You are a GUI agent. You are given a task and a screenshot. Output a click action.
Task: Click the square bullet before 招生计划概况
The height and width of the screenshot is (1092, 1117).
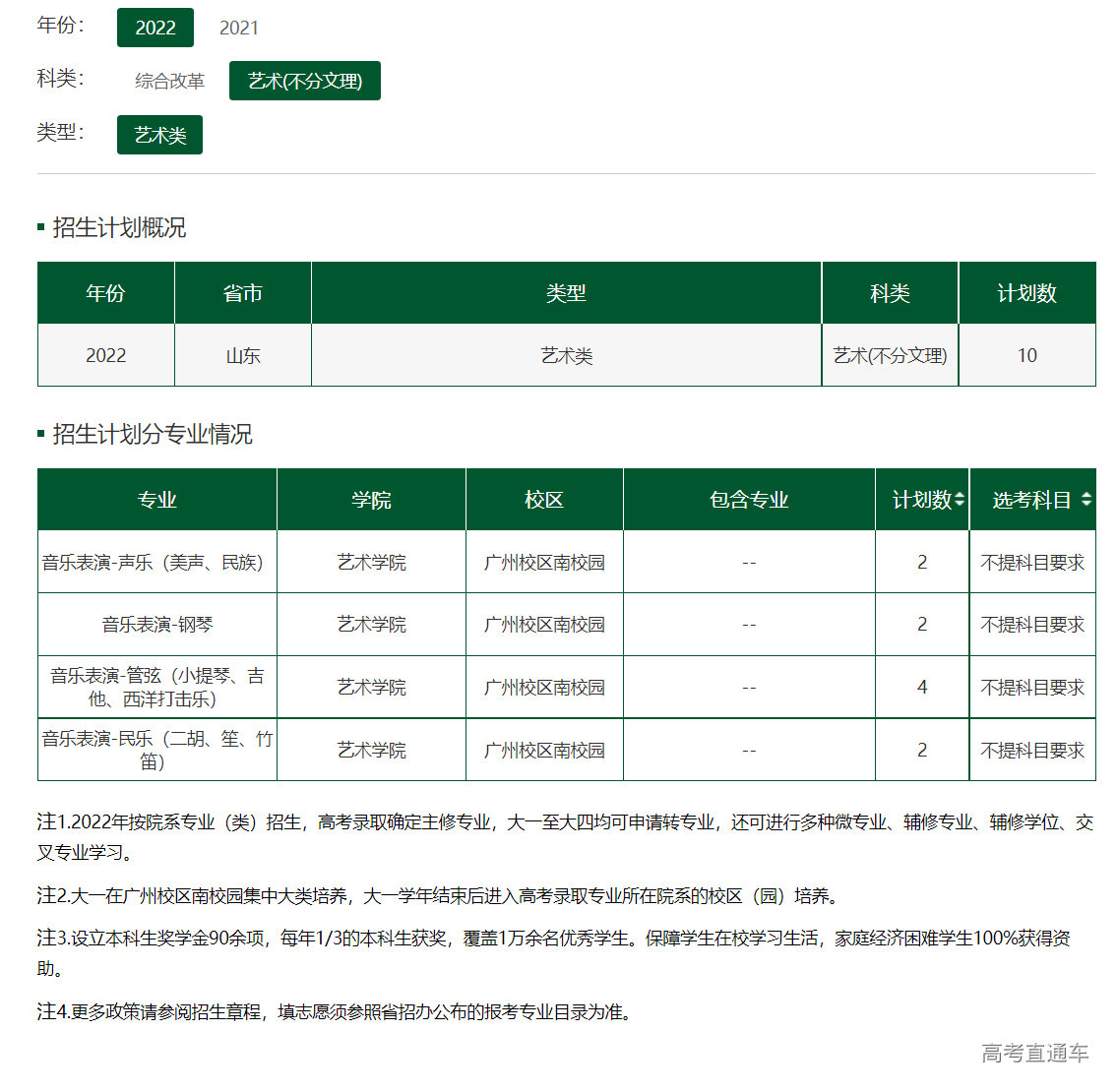point(39,228)
